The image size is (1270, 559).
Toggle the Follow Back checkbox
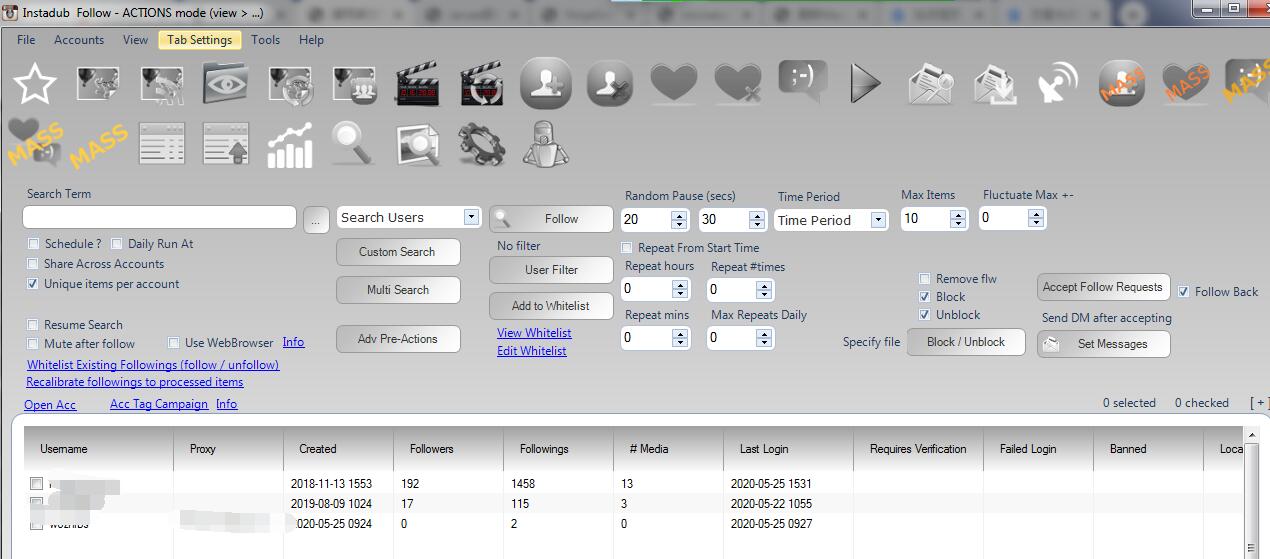click(x=1184, y=292)
